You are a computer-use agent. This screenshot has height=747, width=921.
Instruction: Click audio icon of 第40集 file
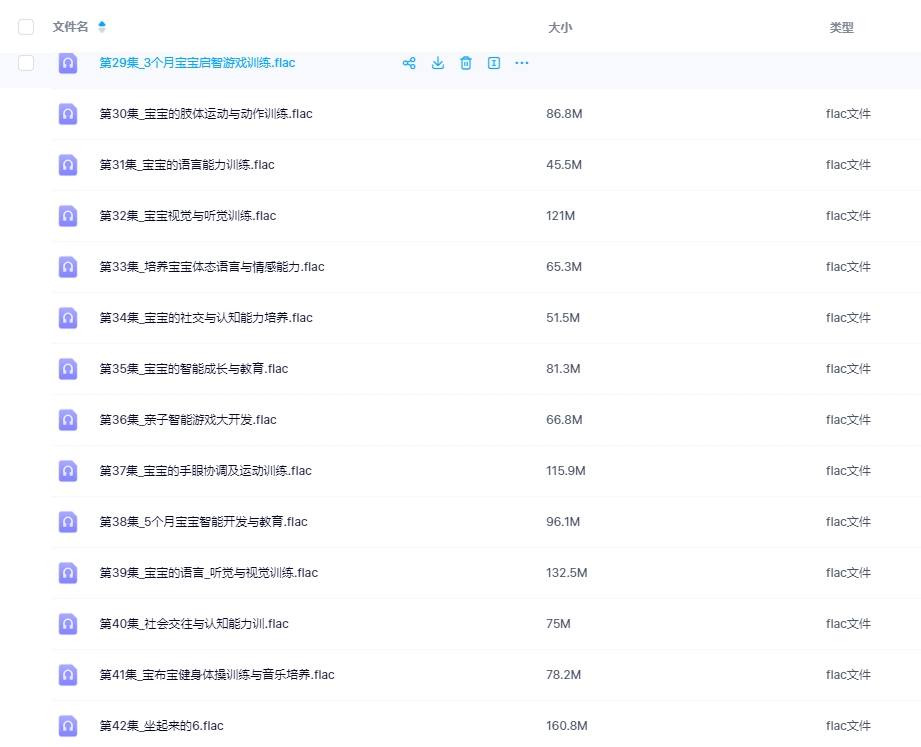[68, 624]
